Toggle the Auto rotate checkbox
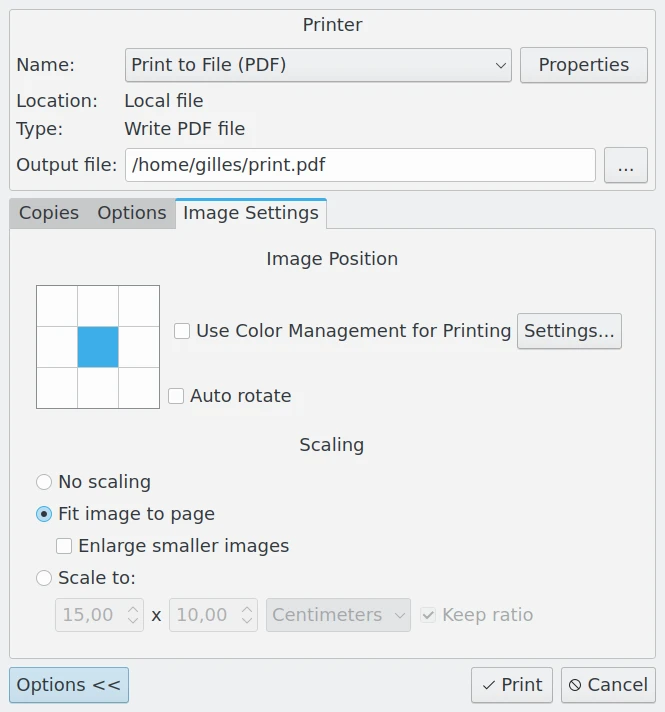Viewport: 665px width, 712px height. pyautogui.click(x=176, y=396)
